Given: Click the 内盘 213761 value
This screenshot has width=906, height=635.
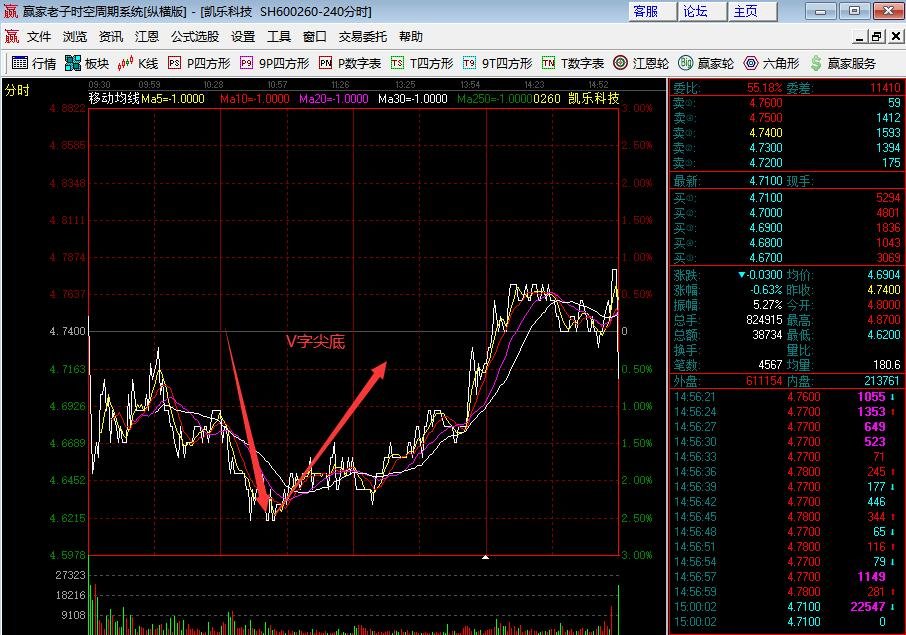Looking at the screenshot, I should click(x=882, y=381).
